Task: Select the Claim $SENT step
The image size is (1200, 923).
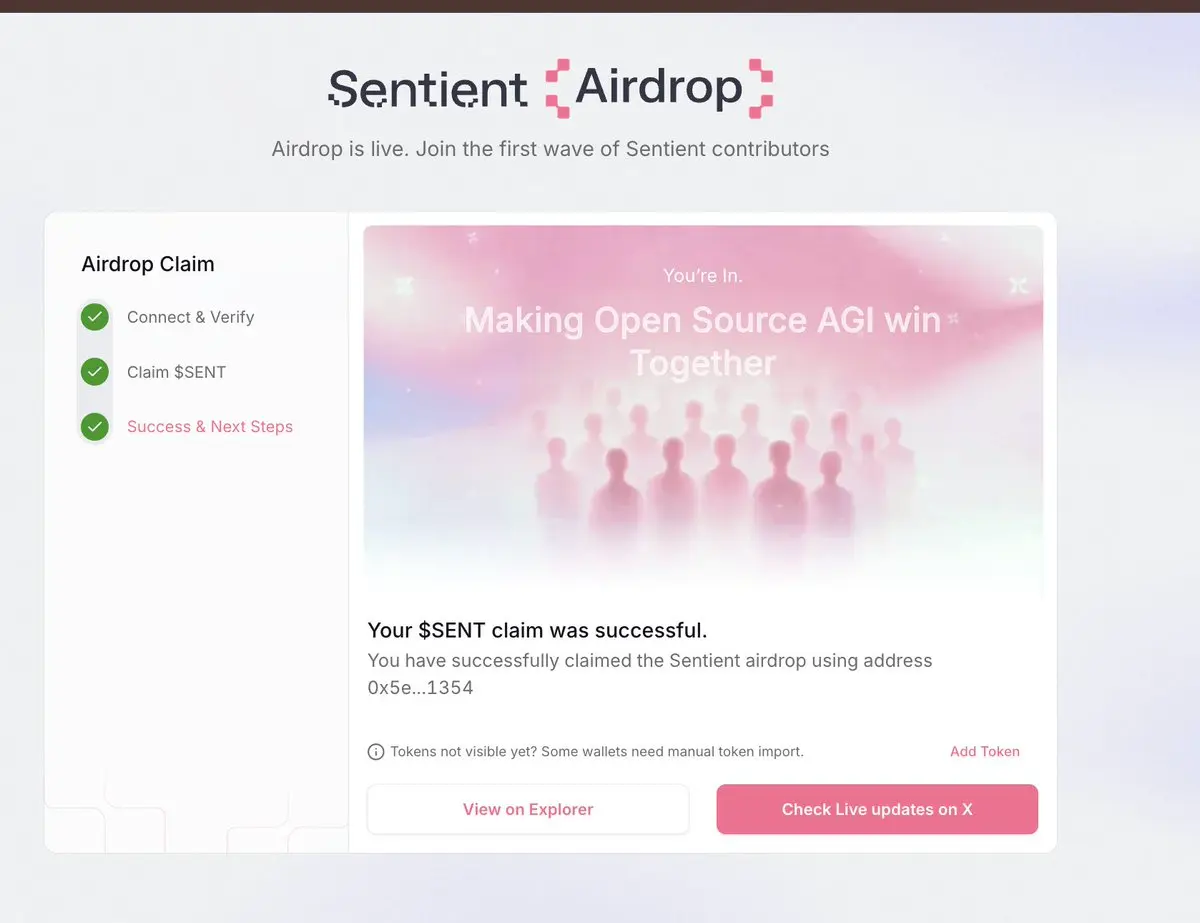Action: coord(176,372)
